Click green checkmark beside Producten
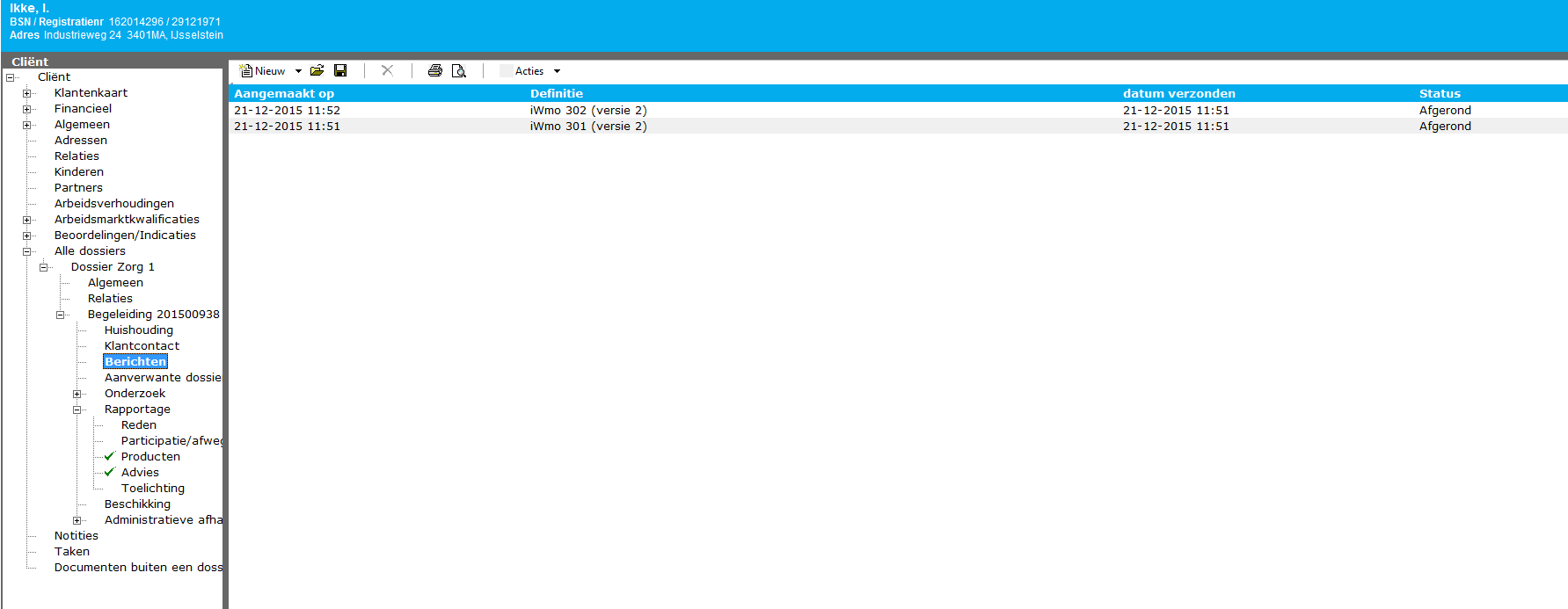This screenshot has width=1568, height=609. [109, 457]
